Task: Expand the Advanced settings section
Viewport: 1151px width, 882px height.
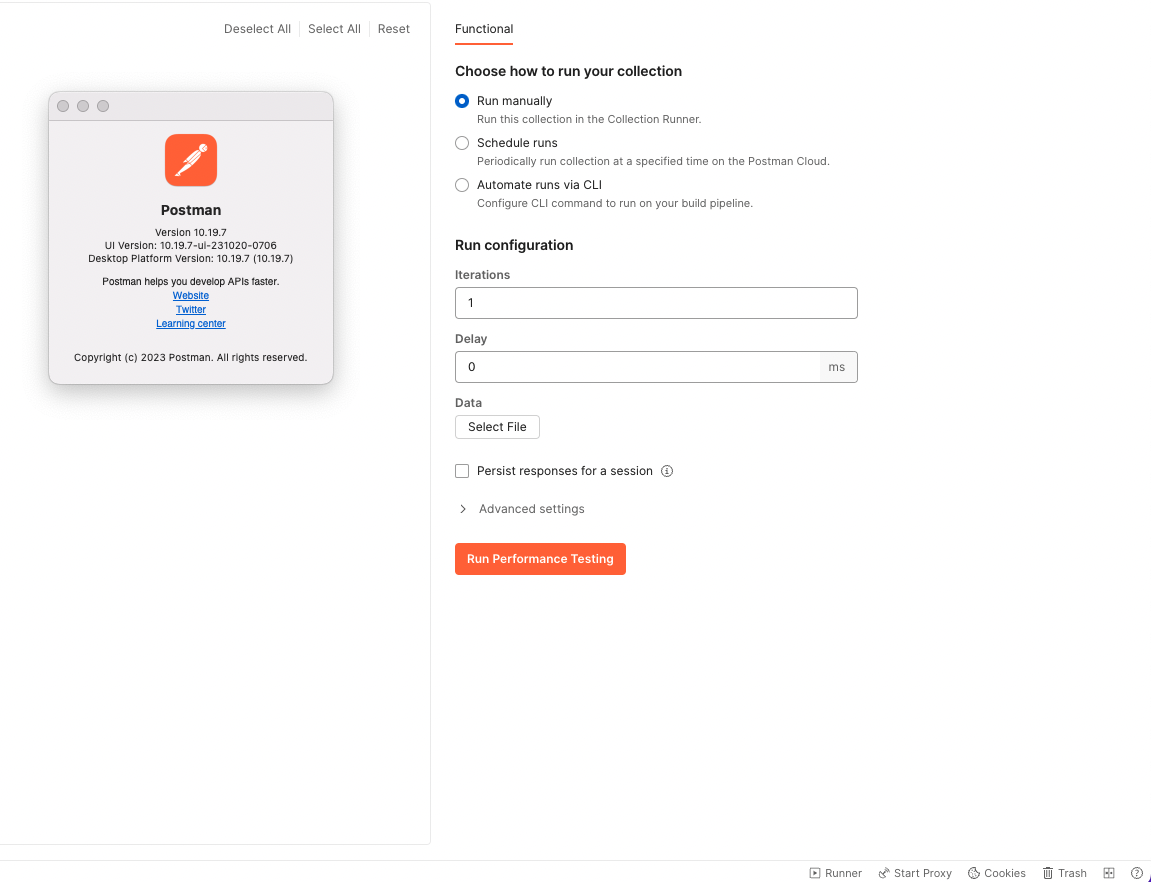Action: coord(463,509)
